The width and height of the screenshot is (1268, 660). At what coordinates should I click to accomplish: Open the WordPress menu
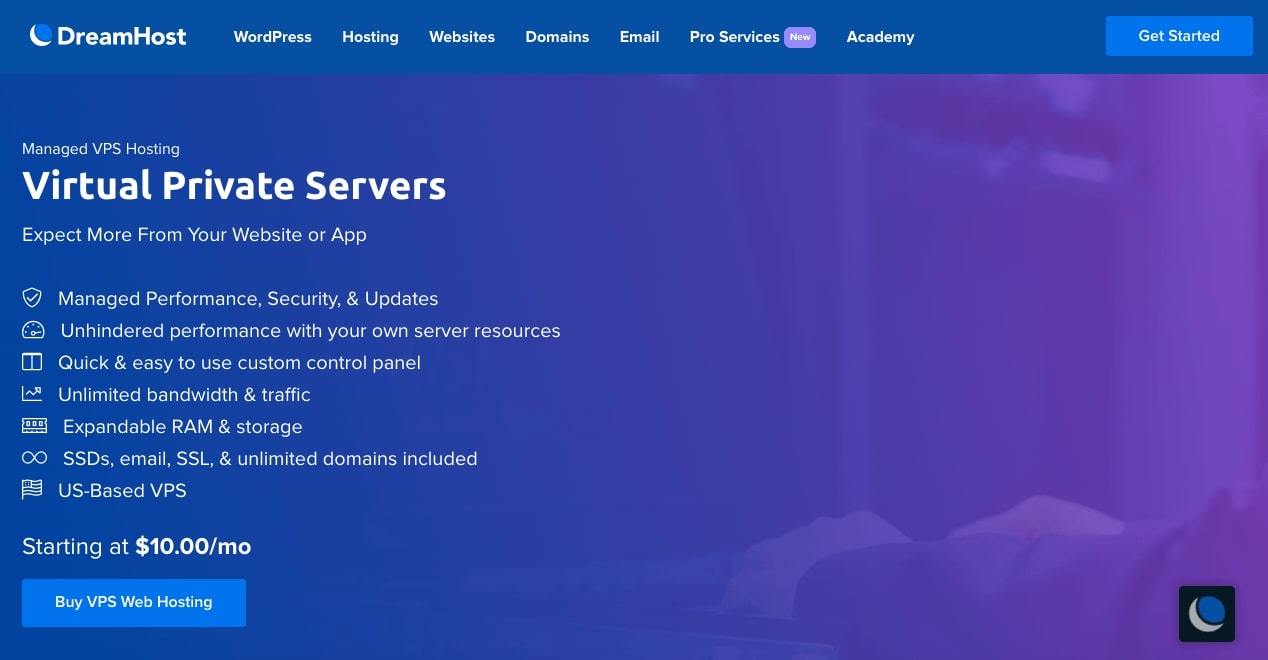(273, 36)
